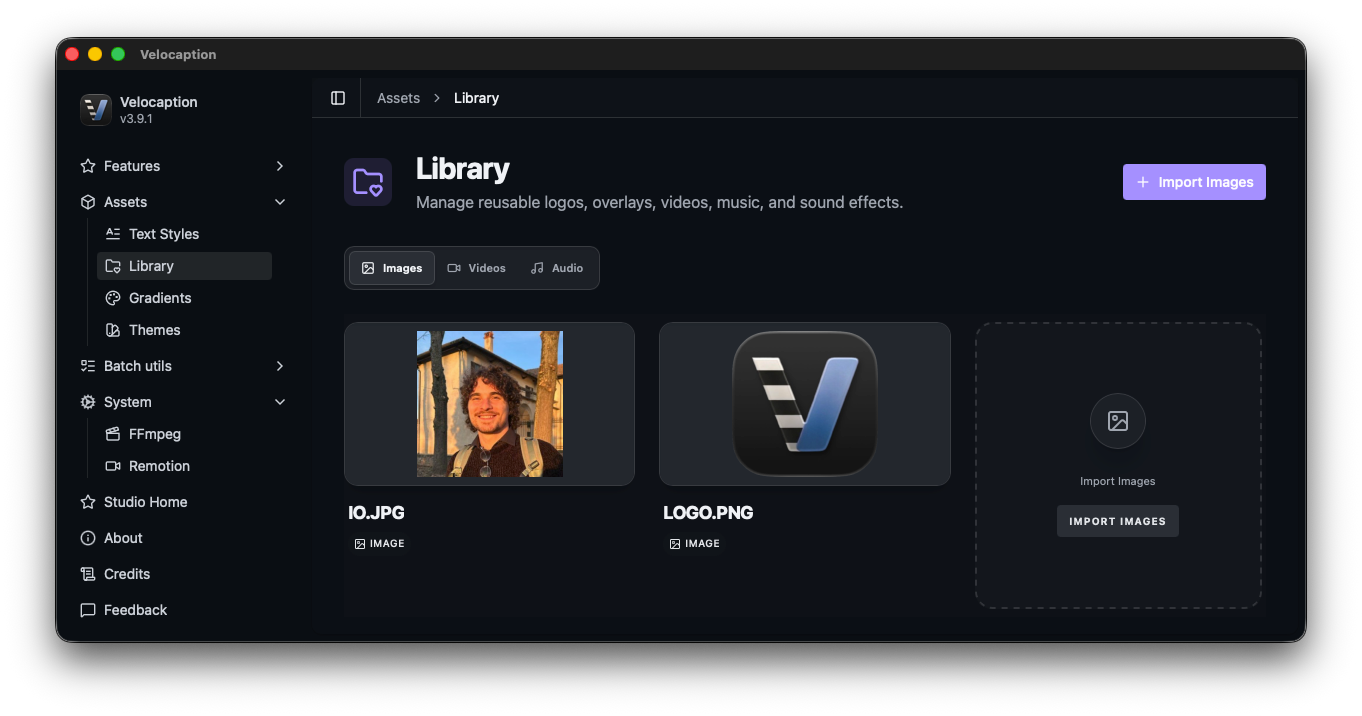Click the Gradients palette icon
Screen dimensions: 1362x716
click(113, 298)
